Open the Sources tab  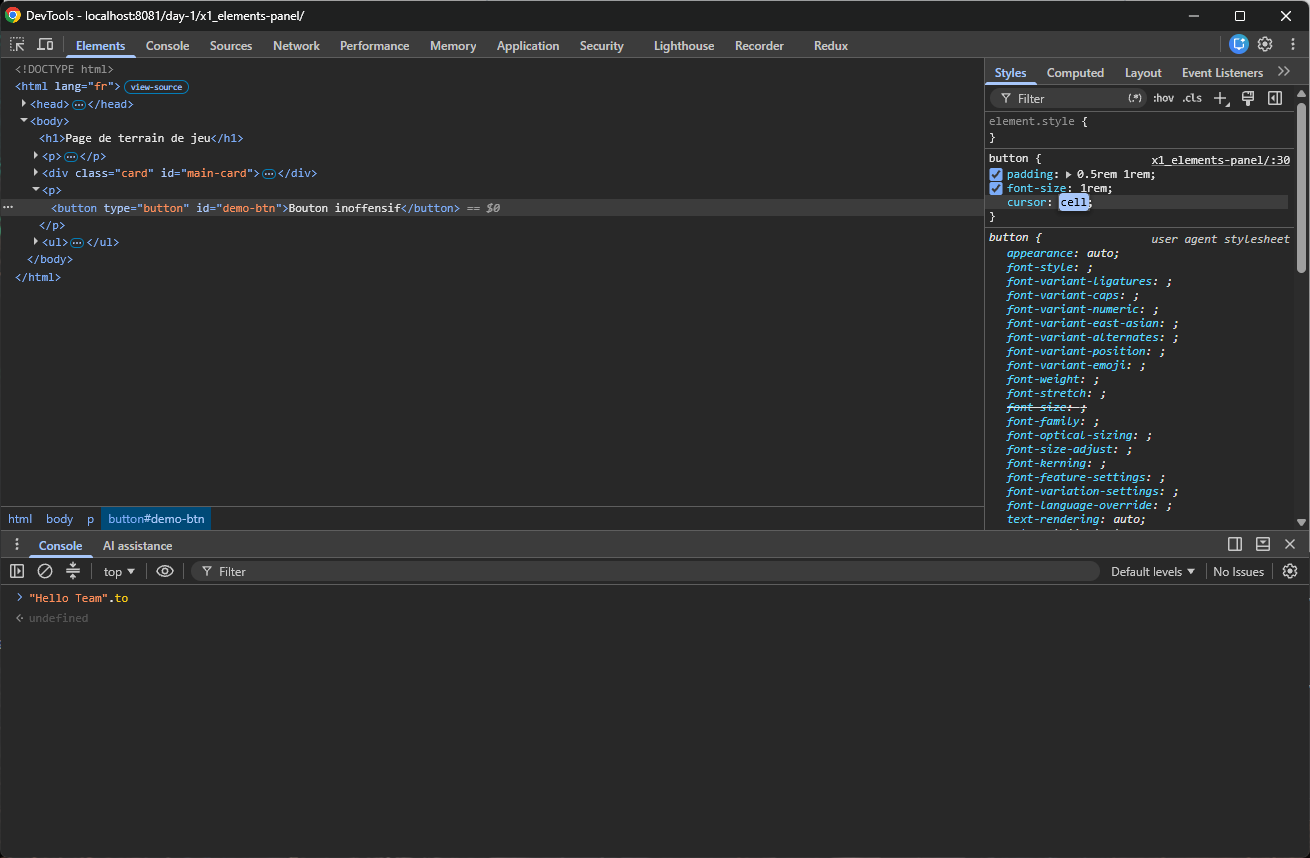[231, 45]
